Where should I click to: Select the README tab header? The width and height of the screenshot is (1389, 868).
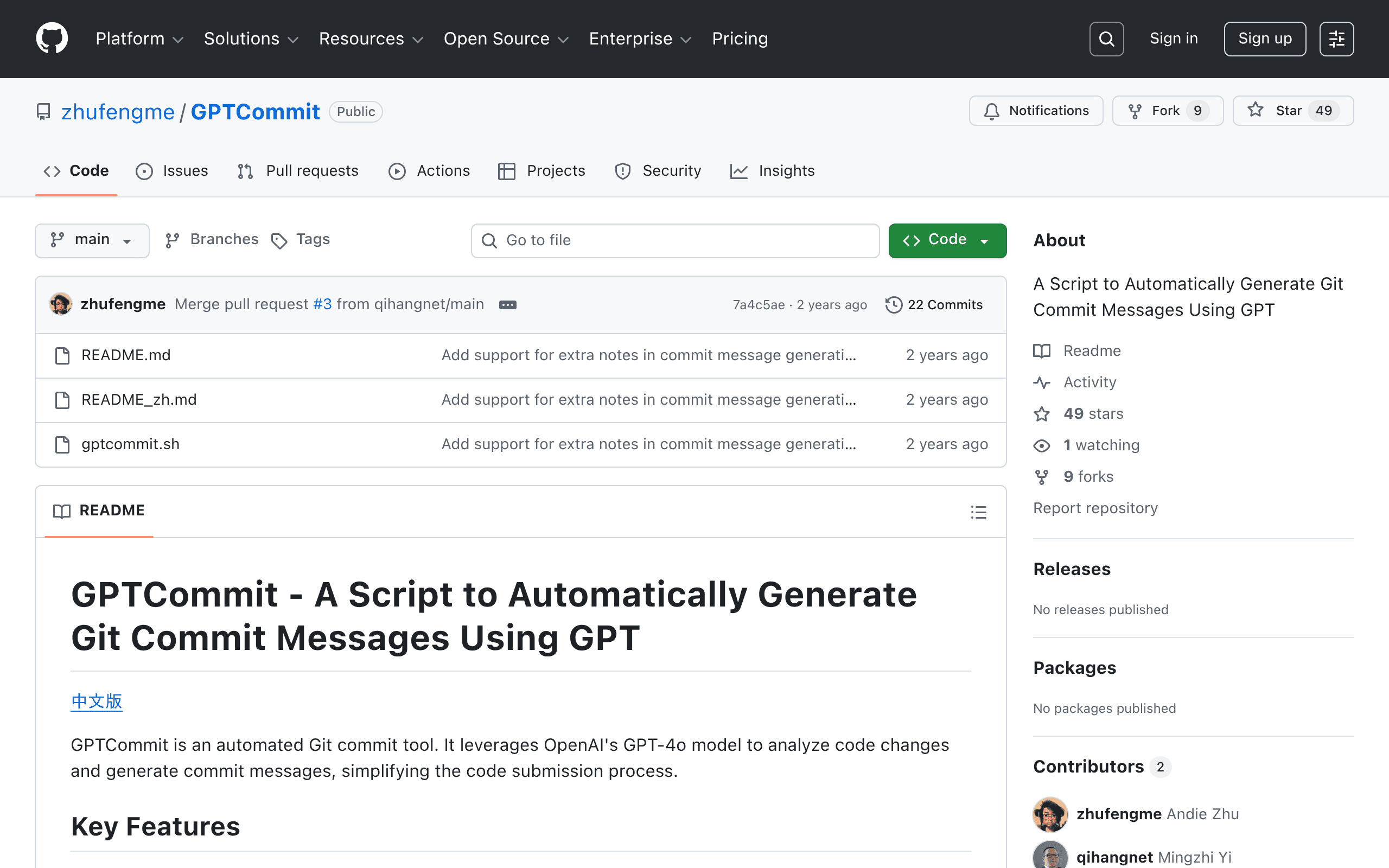pos(99,511)
